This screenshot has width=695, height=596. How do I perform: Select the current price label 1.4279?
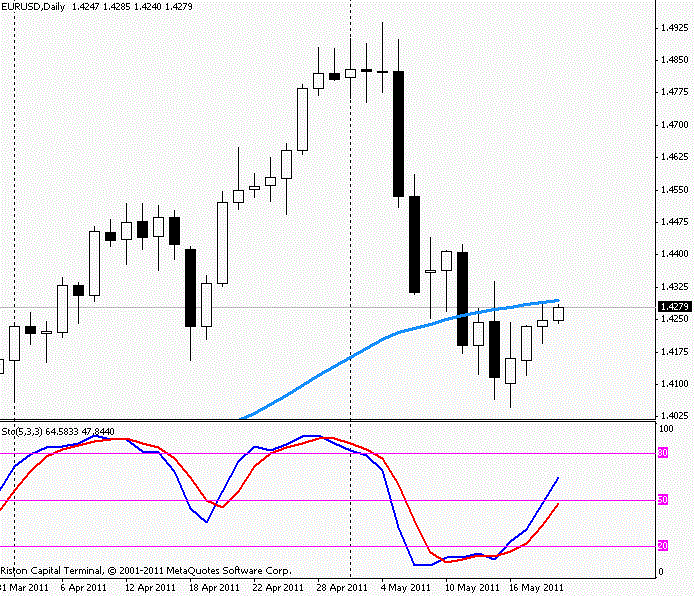point(675,307)
